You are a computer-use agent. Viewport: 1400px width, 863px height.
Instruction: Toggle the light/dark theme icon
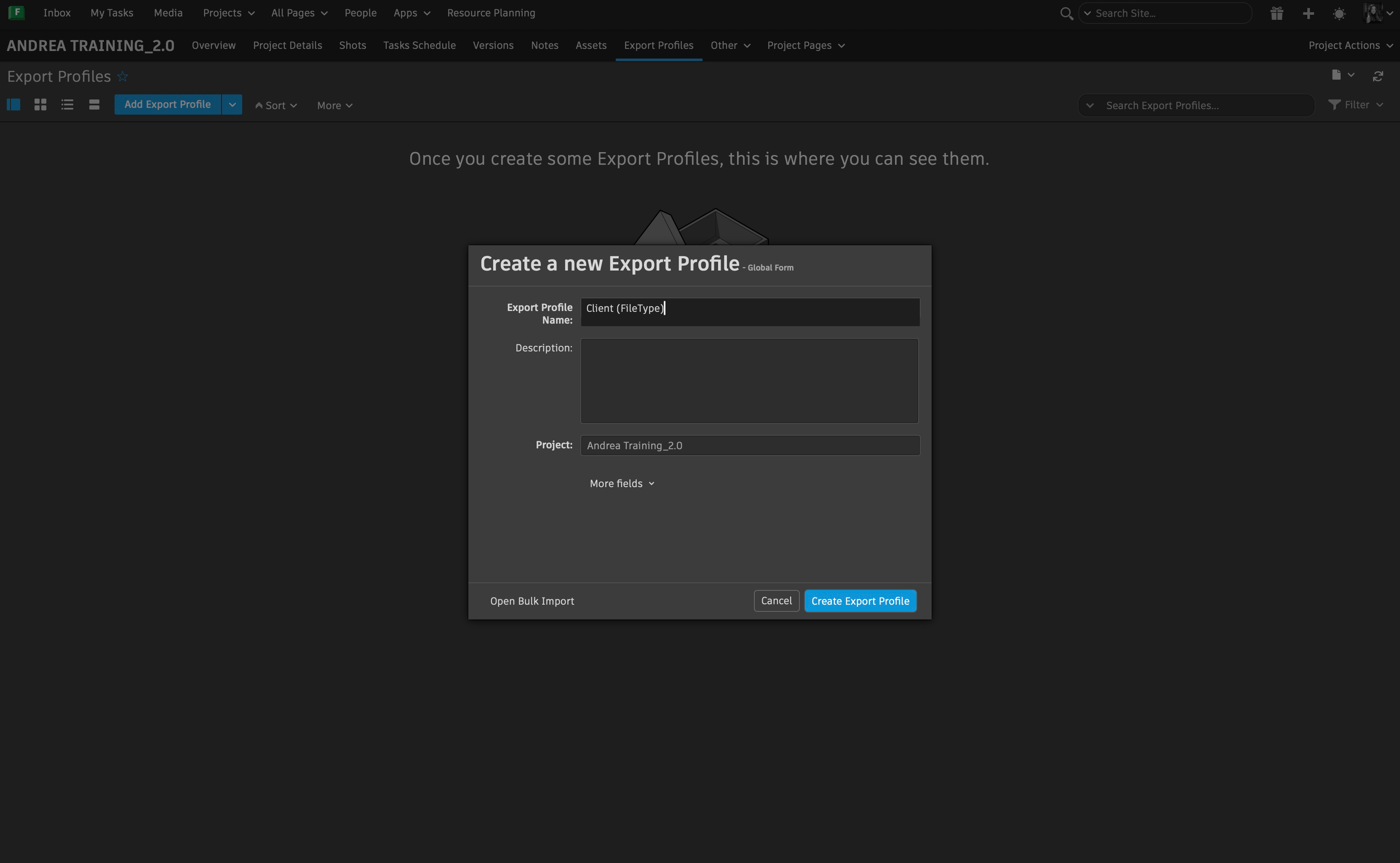1339,13
